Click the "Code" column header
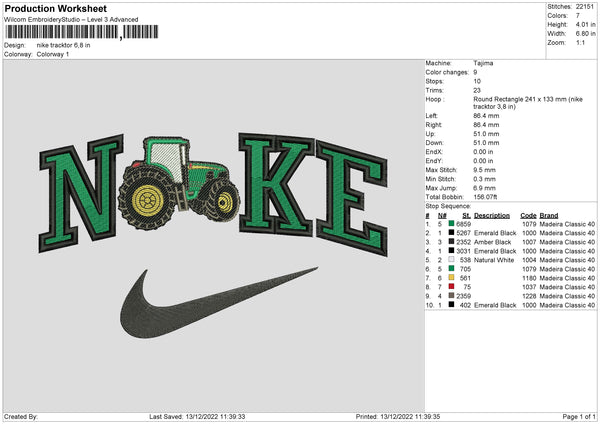Viewport: 600px width, 424px height. [528, 215]
